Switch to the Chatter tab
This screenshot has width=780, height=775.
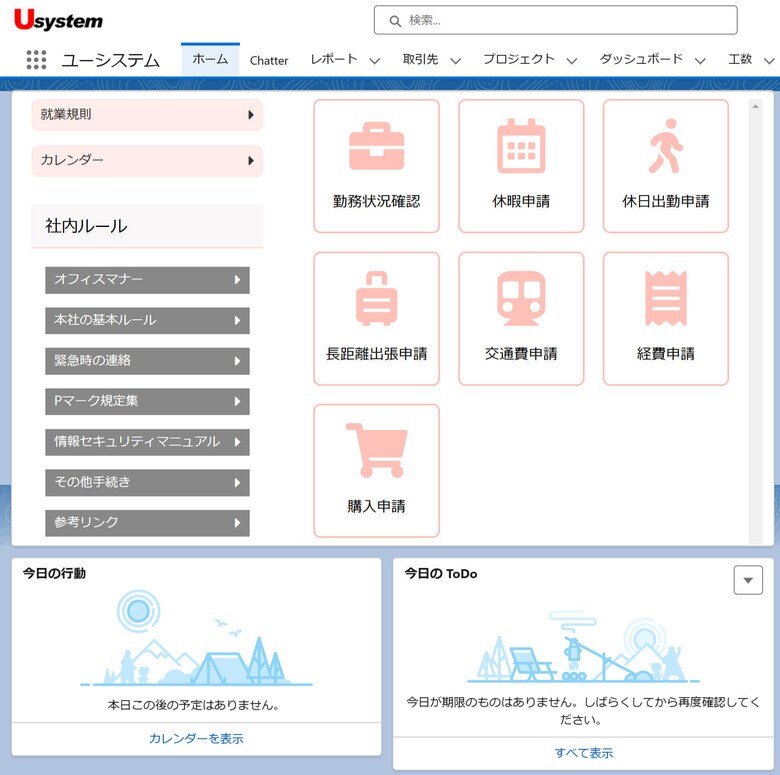click(269, 61)
